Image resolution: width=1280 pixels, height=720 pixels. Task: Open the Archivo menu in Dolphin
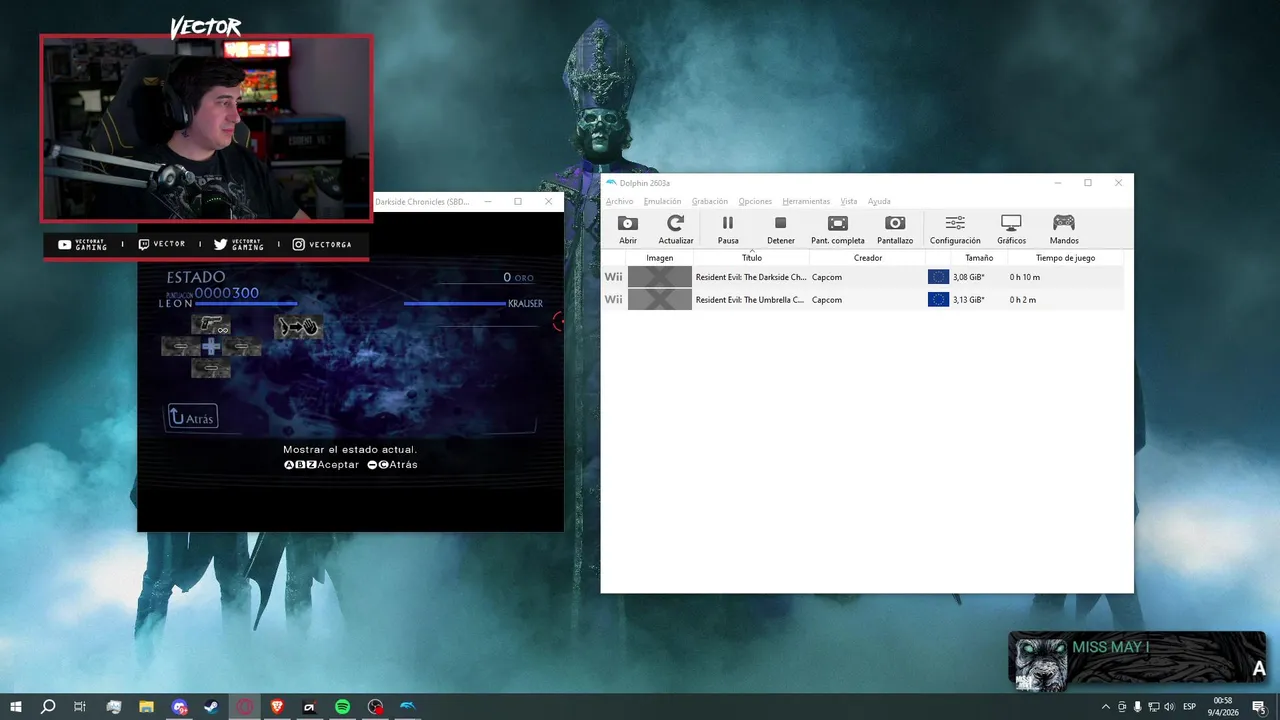click(x=619, y=201)
